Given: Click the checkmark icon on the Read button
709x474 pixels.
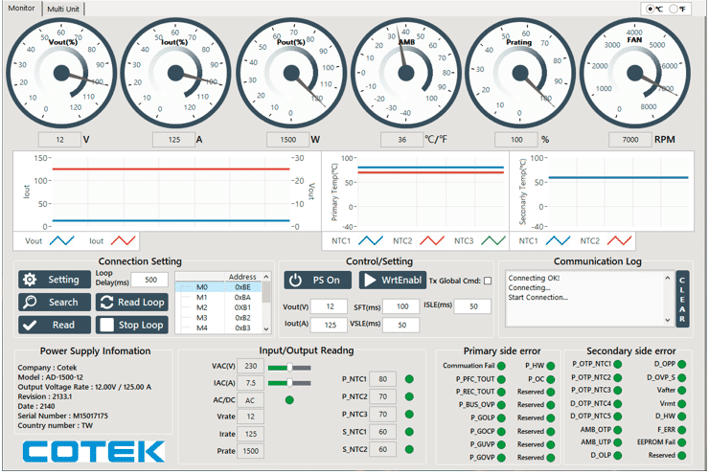Looking at the screenshot, I should (30, 325).
